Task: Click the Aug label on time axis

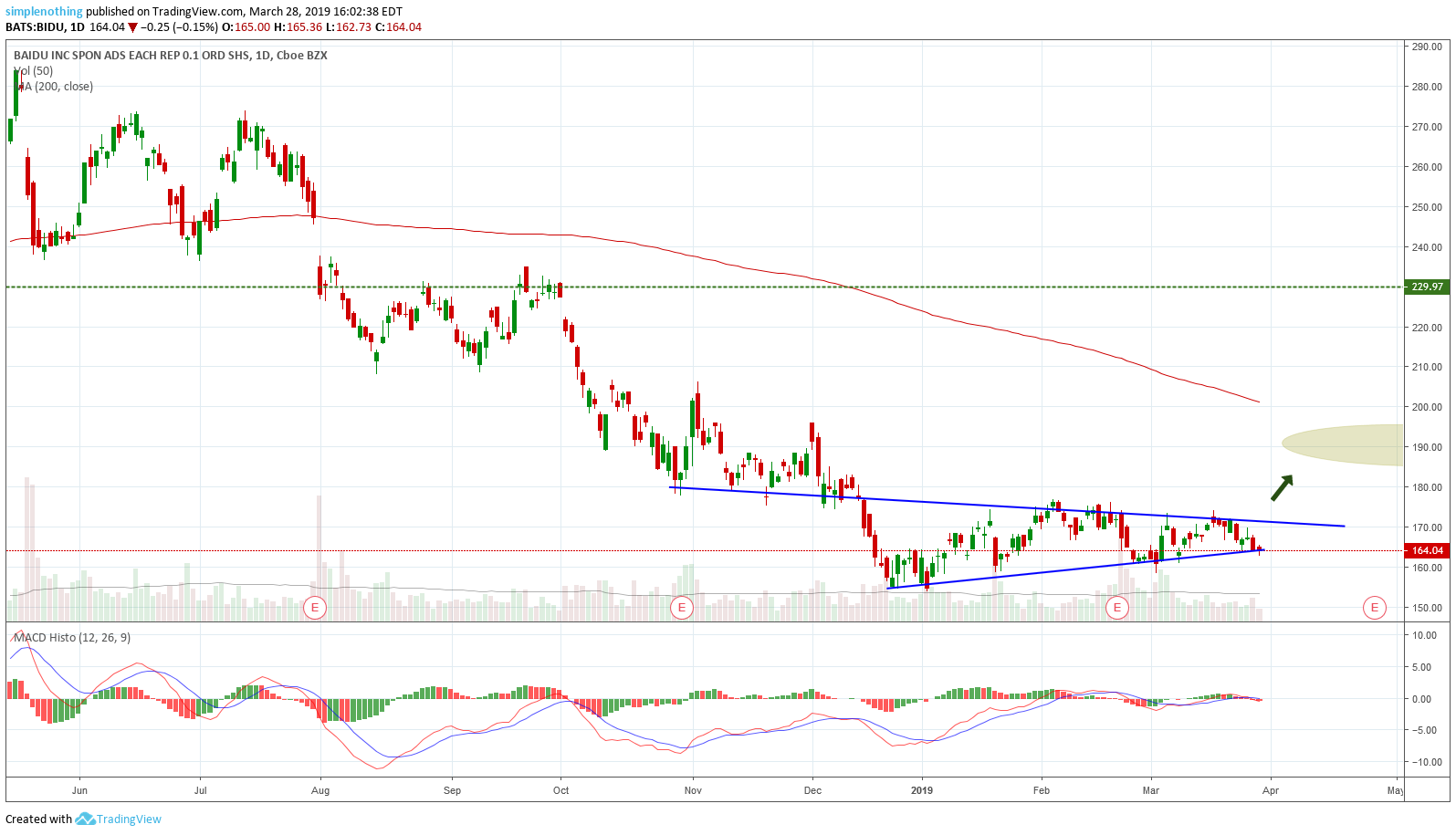Action: (x=320, y=790)
